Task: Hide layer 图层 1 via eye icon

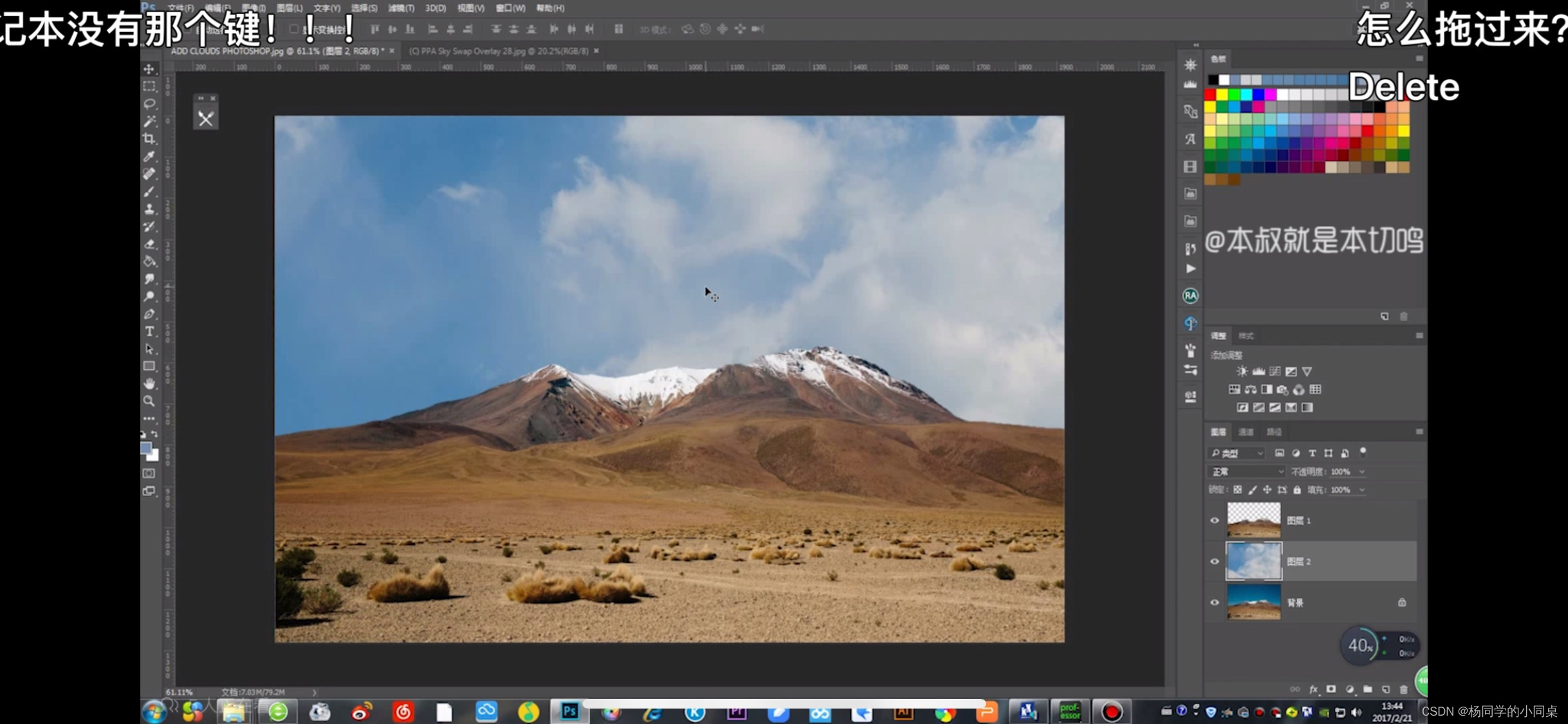Action: (1215, 521)
